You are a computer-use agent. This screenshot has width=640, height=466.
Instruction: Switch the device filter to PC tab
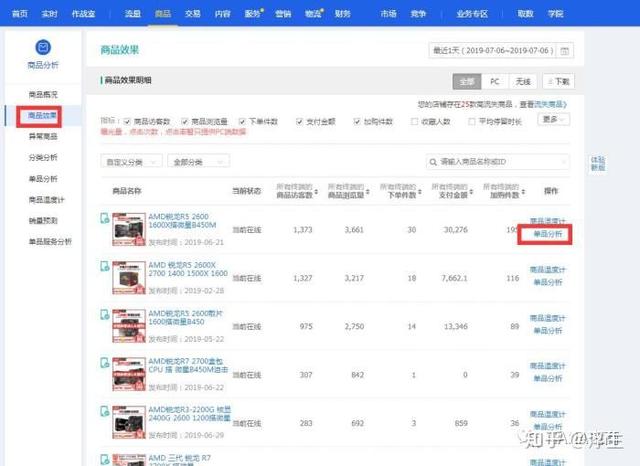495,82
